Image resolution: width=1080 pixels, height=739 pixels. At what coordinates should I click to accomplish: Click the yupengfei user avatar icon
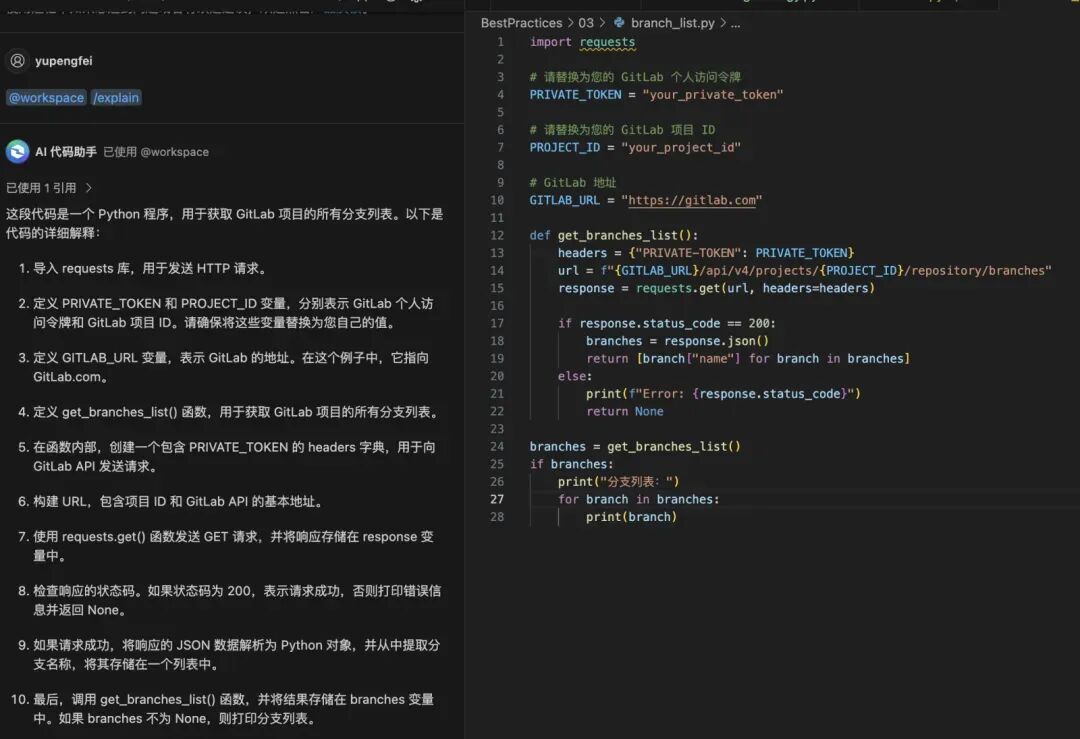click(18, 61)
